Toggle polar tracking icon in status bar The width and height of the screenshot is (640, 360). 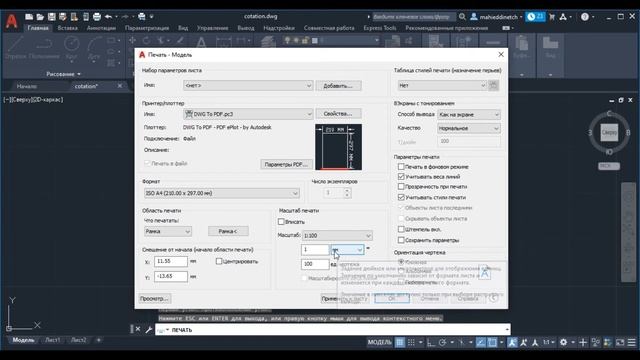[x=442, y=342]
